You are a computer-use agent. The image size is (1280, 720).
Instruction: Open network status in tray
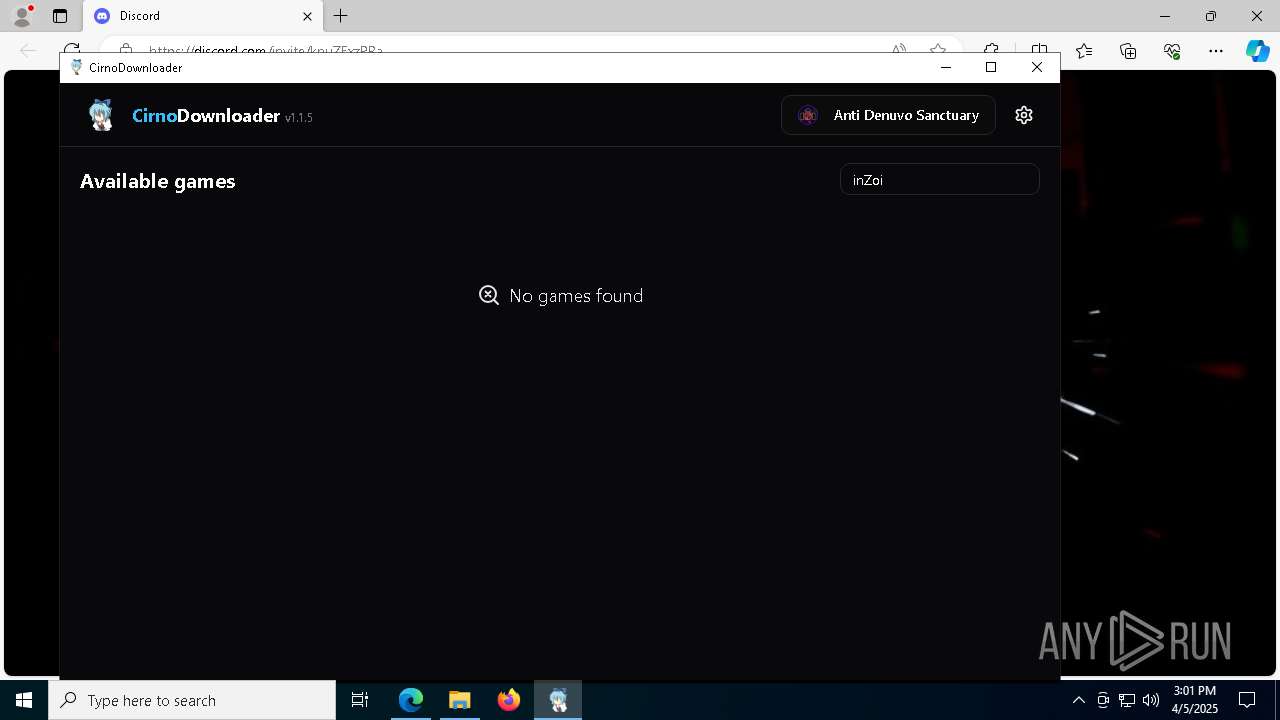[x=1127, y=700]
